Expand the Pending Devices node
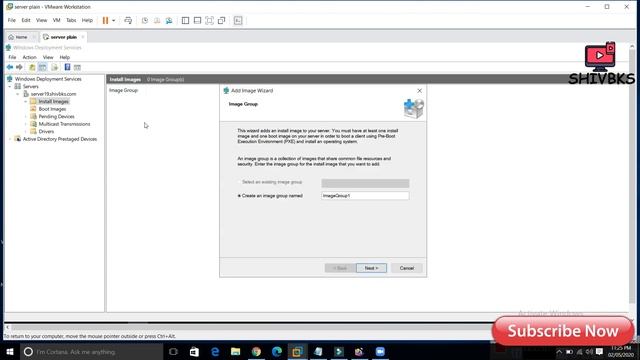Image resolution: width=640 pixels, height=360 pixels. 25,116
